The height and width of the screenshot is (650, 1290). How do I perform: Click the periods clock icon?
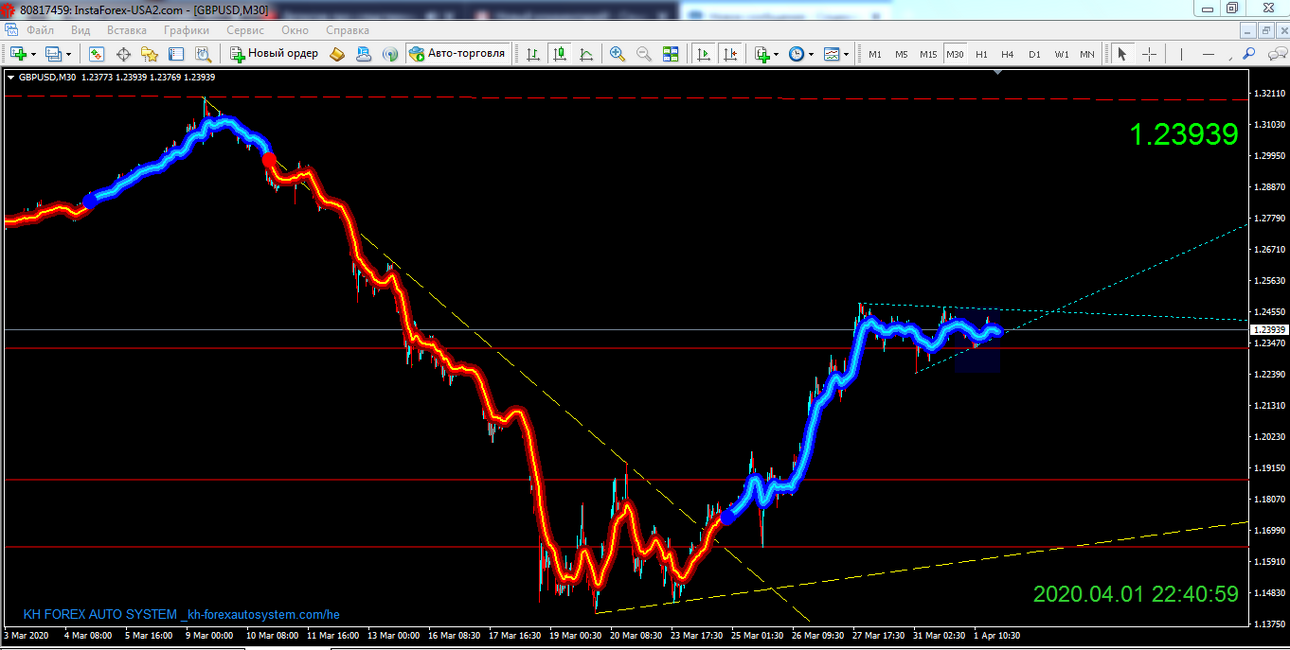click(x=797, y=54)
